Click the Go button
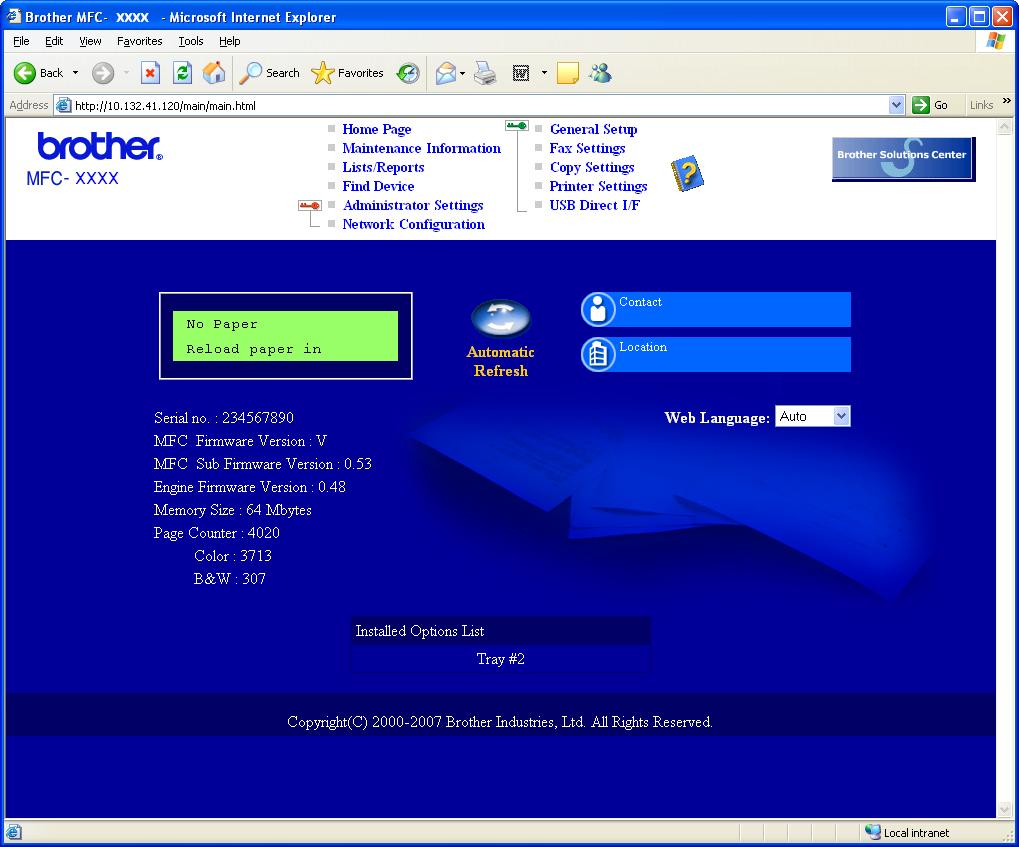This screenshot has height=847, width=1019. [931, 105]
